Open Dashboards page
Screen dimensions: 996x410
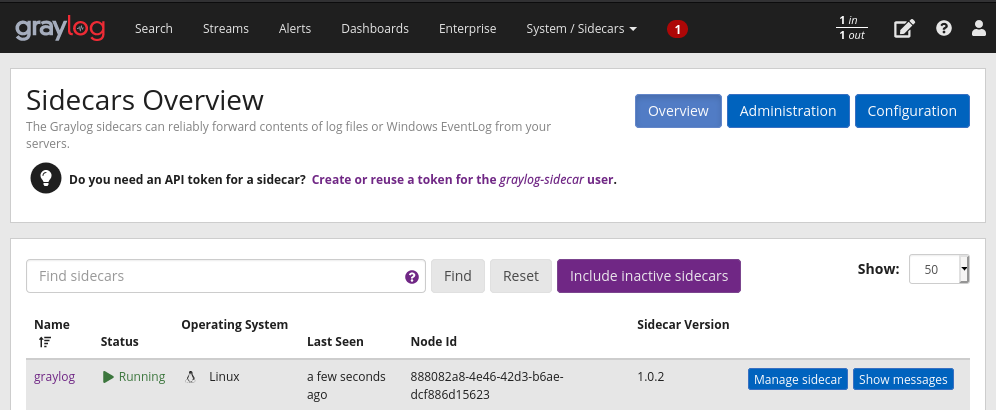pyautogui.click(x=375, y=29)
